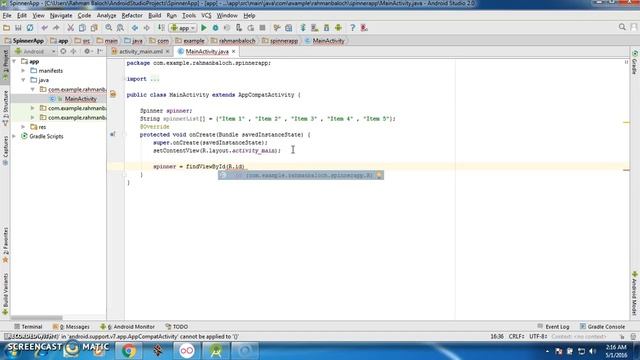
Task: Click the navigate Forward arrow icon
Action: coord(147,28)
